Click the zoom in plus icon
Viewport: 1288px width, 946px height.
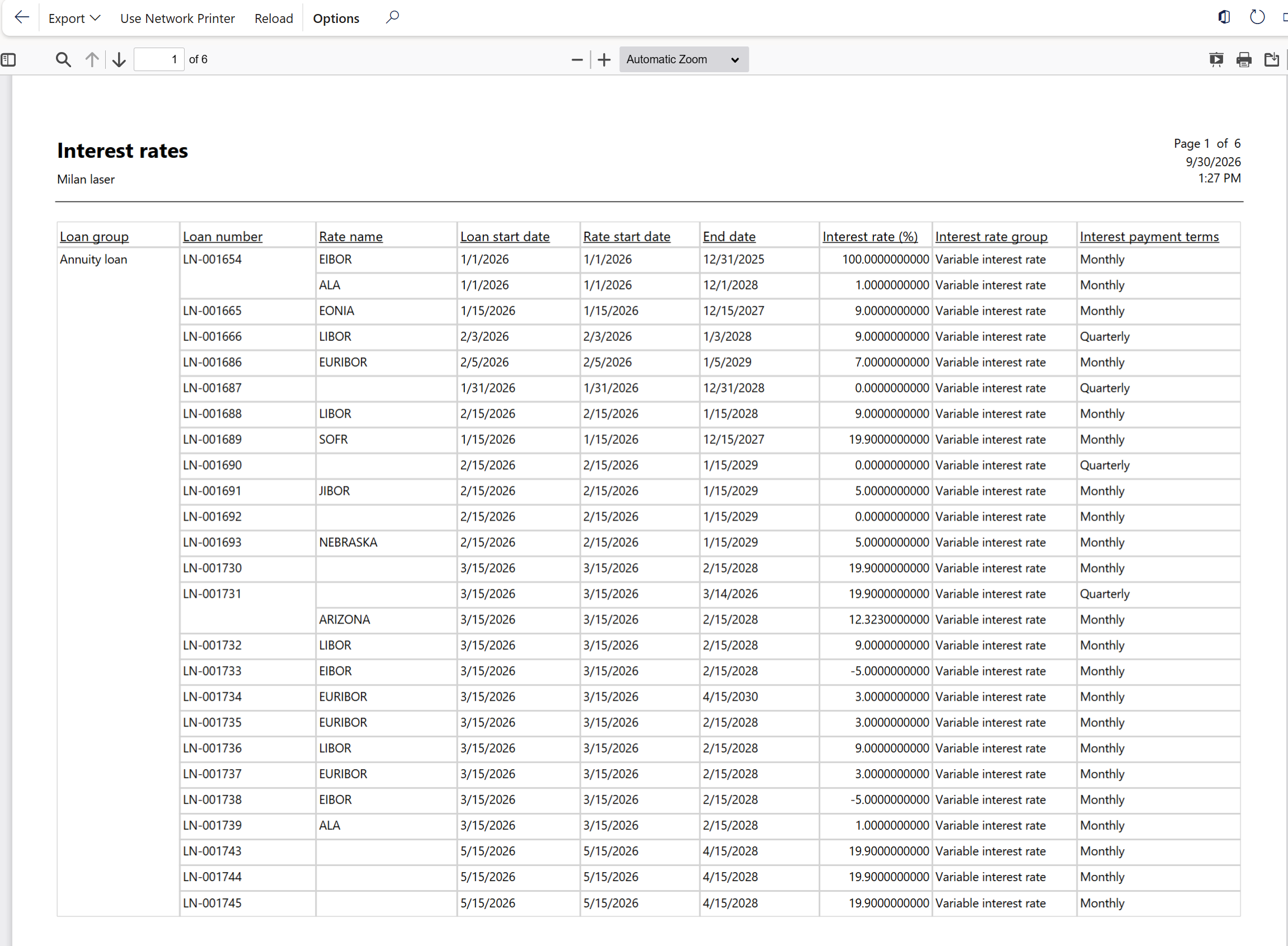(x=604, y=59)
